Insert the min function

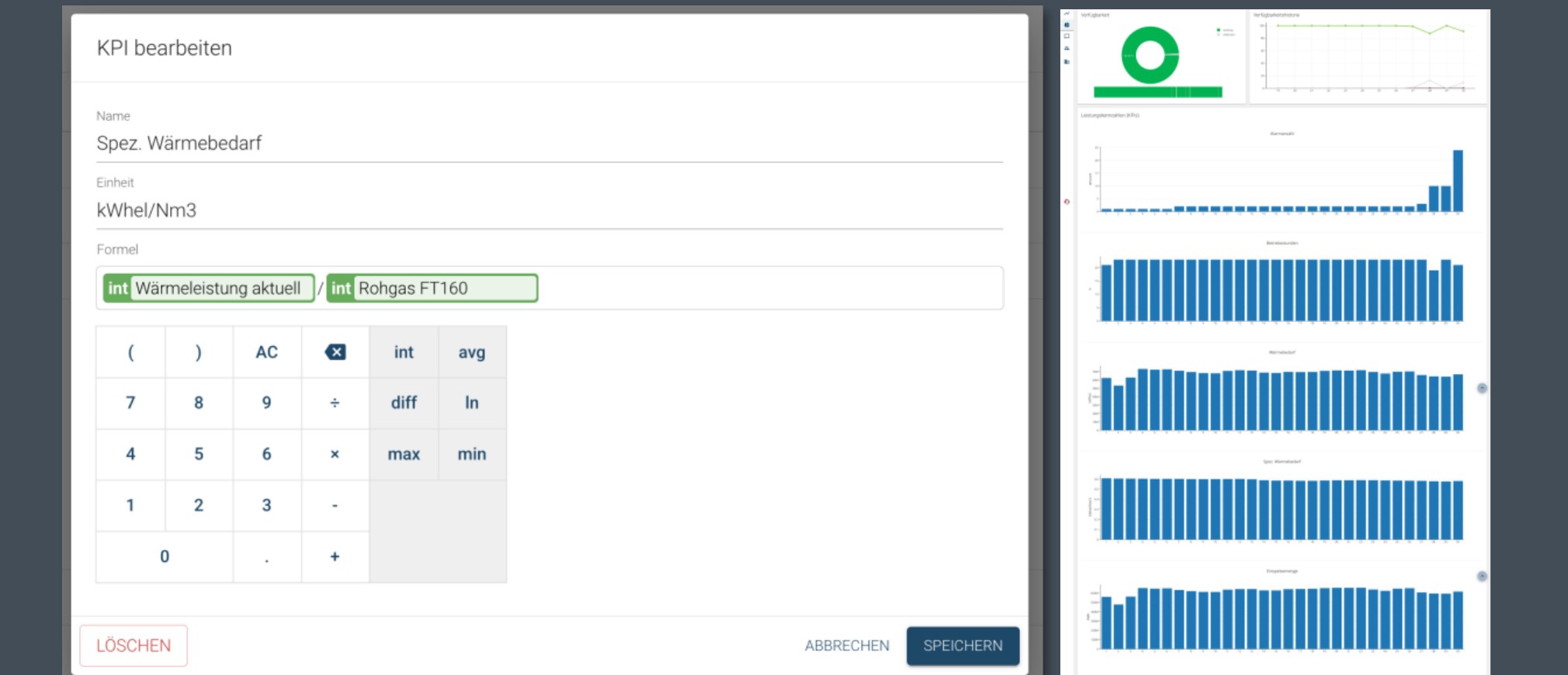(472, 454)
